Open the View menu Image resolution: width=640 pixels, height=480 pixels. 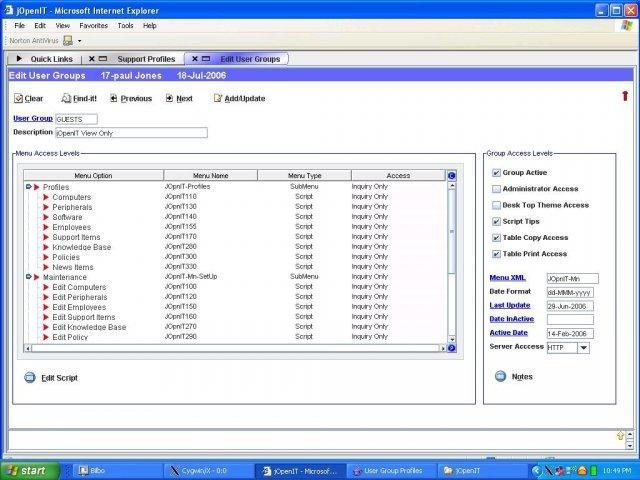(62, 25)
